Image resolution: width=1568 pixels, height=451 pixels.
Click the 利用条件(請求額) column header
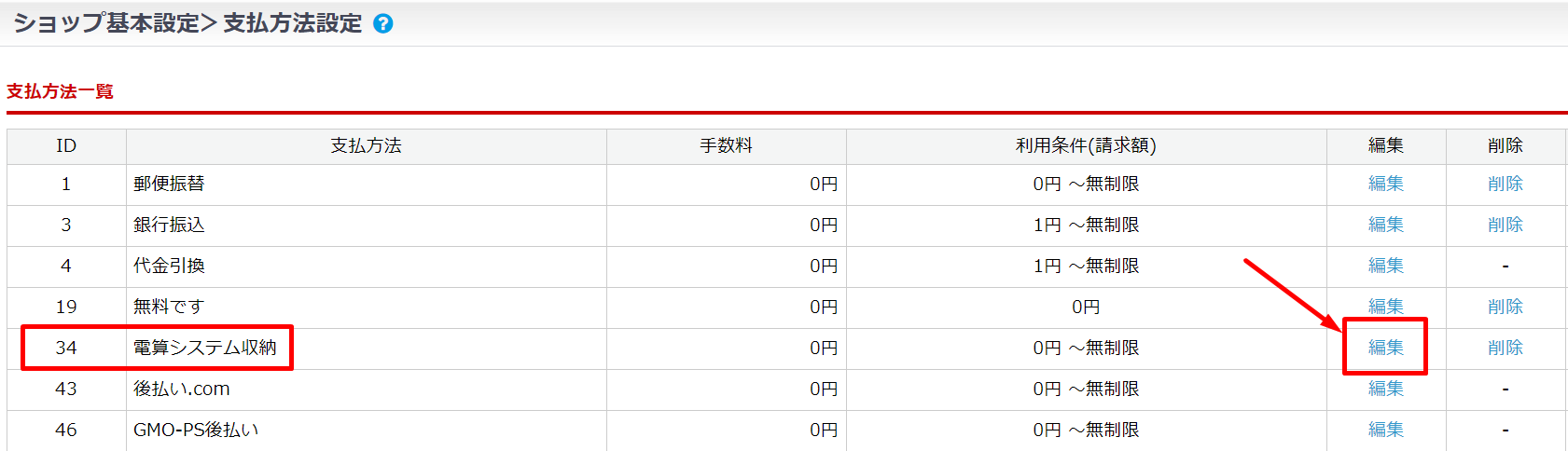[1086, 146]
